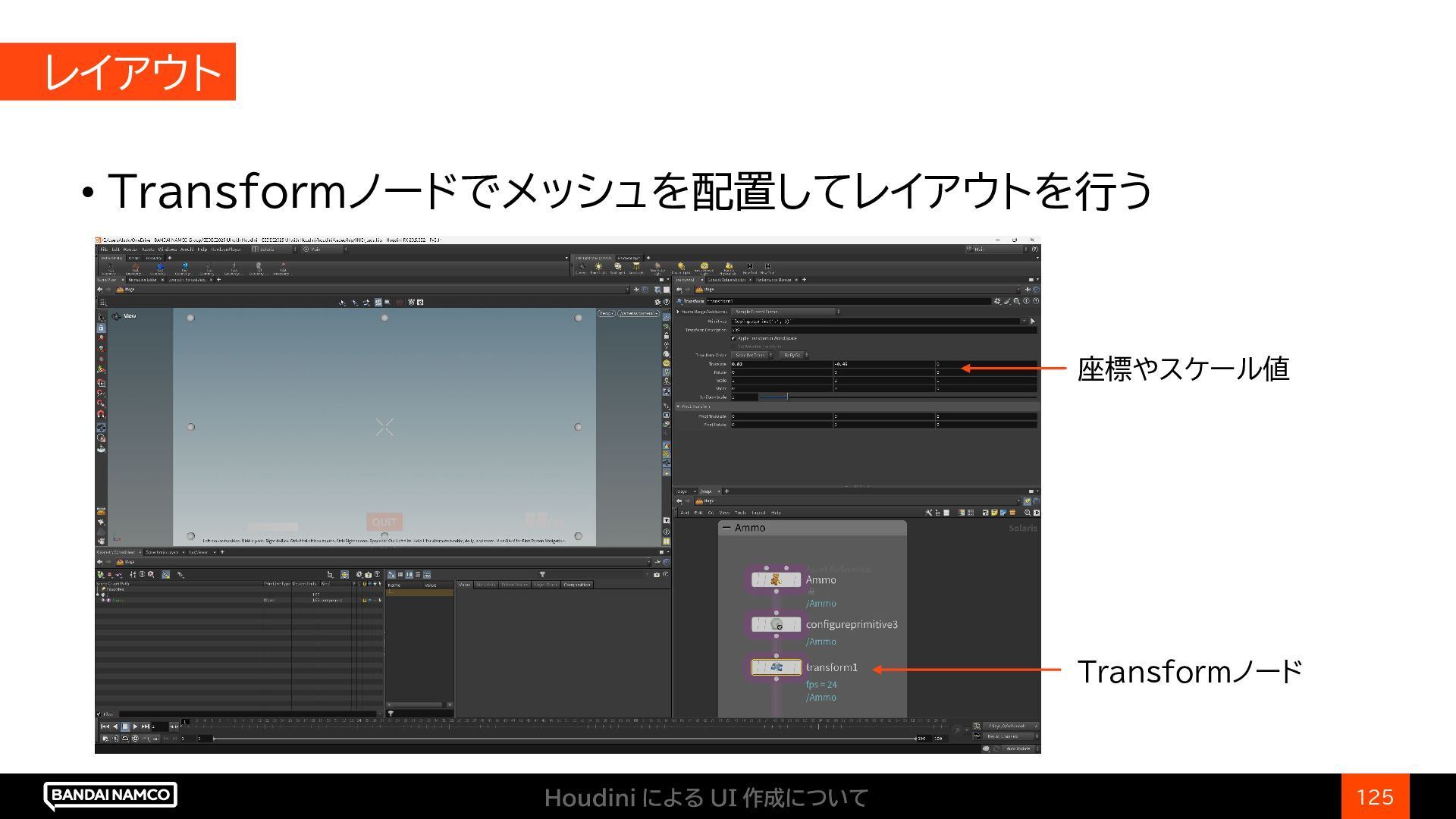Screen dimensions: 1456x819
Task: Click the Ammo asset reference node
Action: pyautogui.click(x=776, y=580)
